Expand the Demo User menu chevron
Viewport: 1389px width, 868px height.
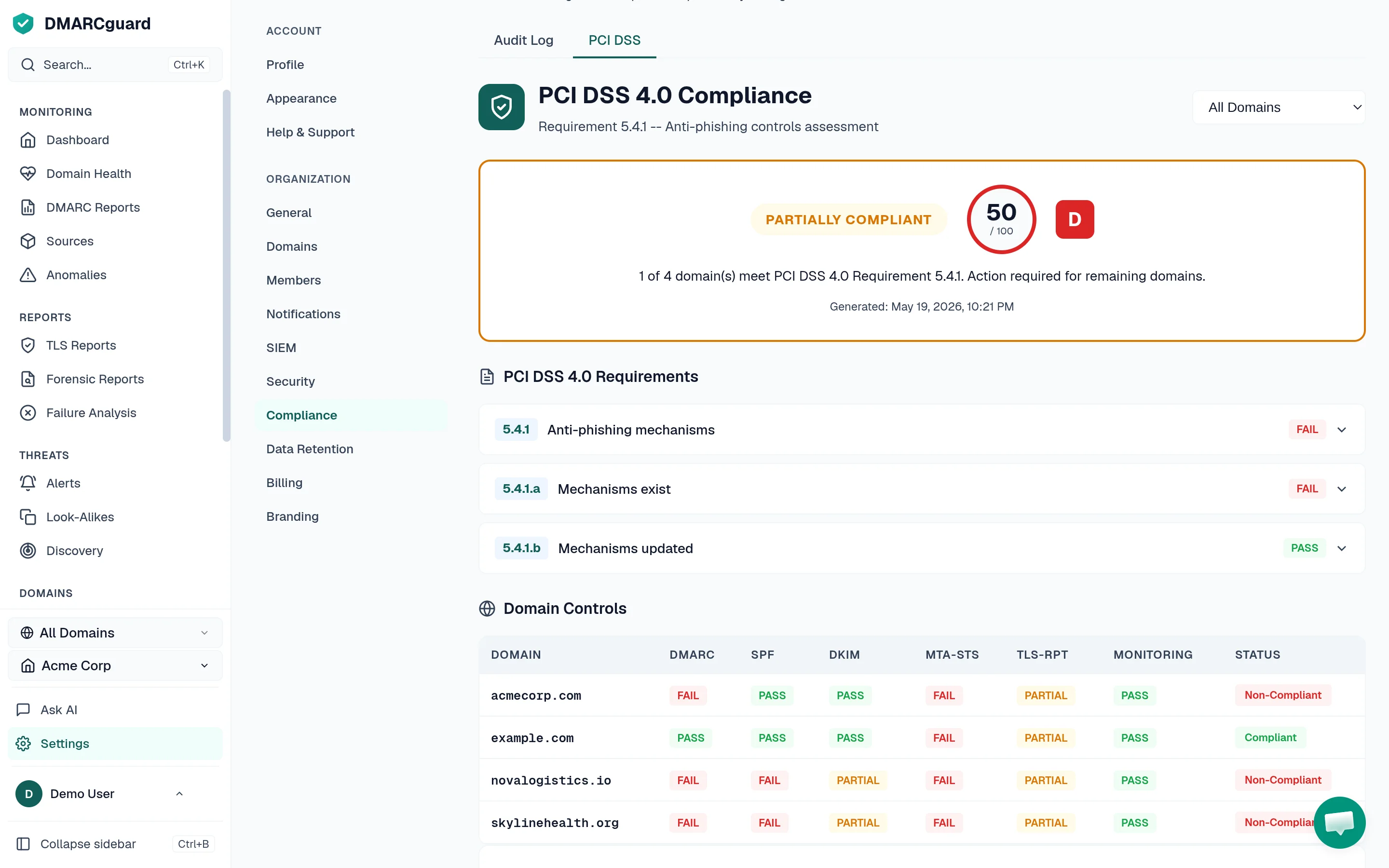(x=179, y=793)
